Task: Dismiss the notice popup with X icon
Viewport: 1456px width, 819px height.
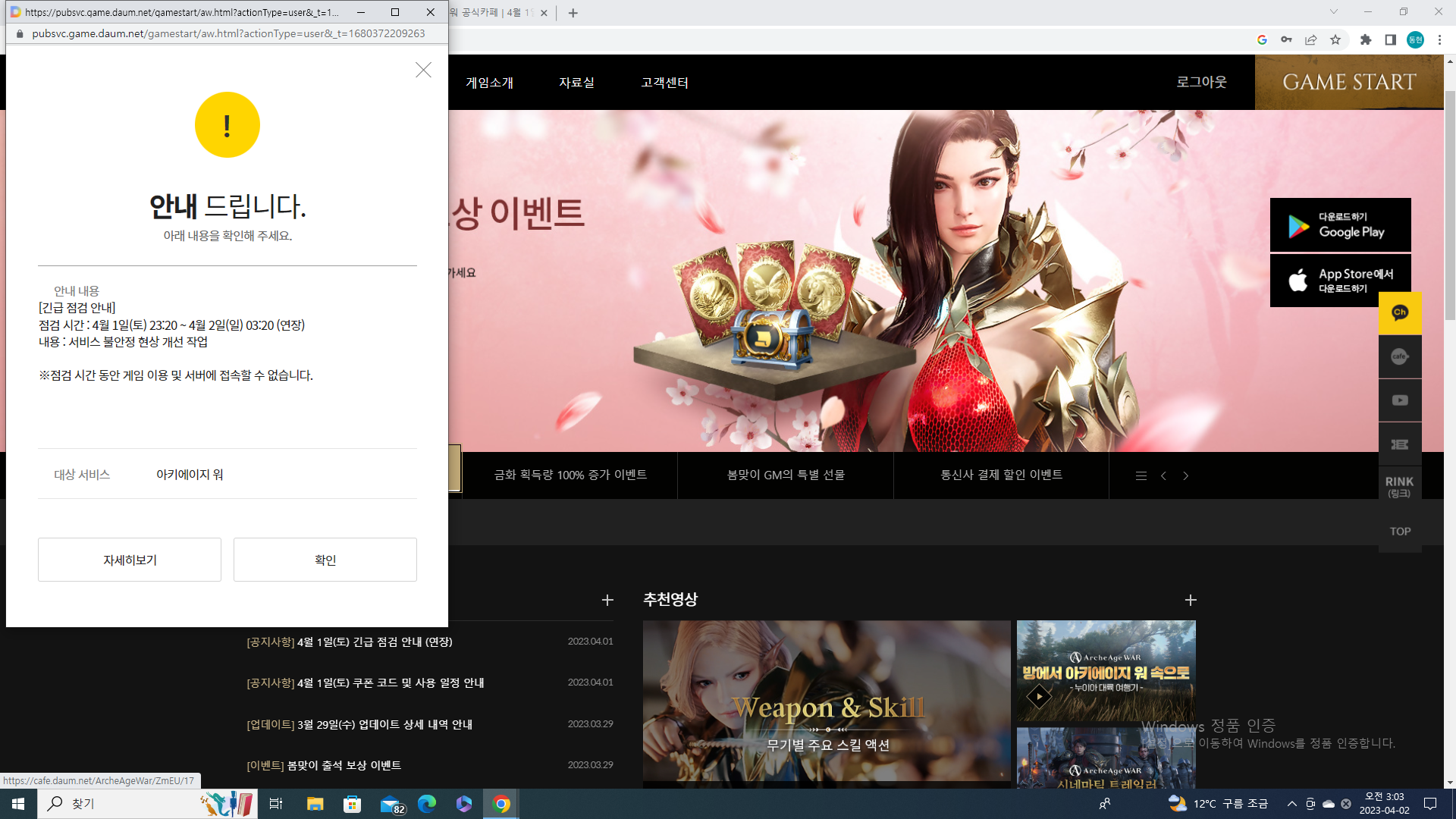Action: pyautogui.click(x=423, y=70)
